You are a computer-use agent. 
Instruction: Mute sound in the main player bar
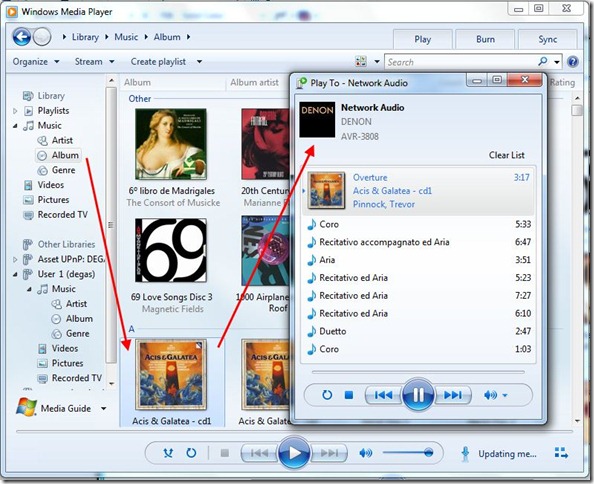coord(366,453)
